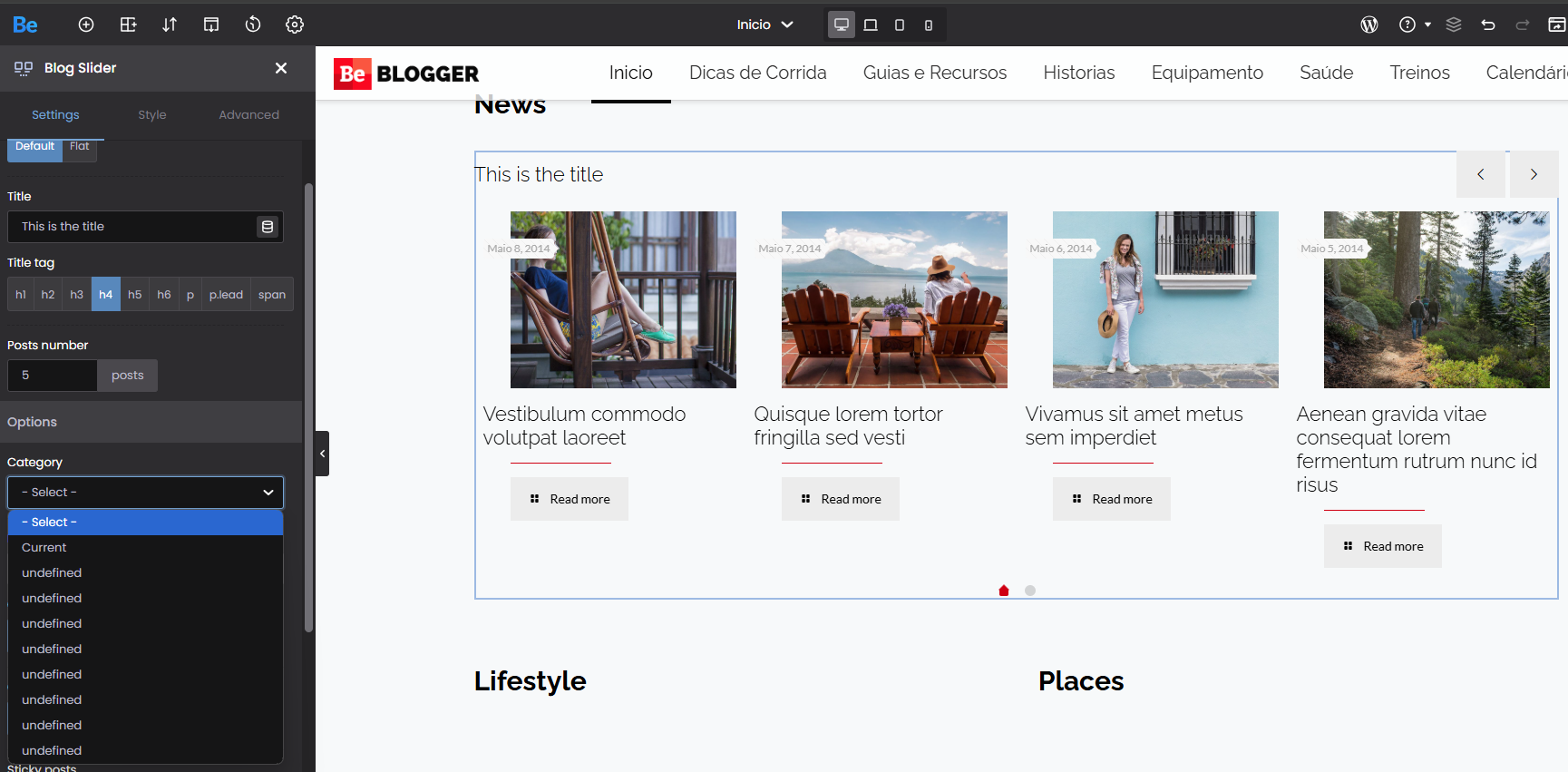Select the span title tag

click(x=271, y=295)
